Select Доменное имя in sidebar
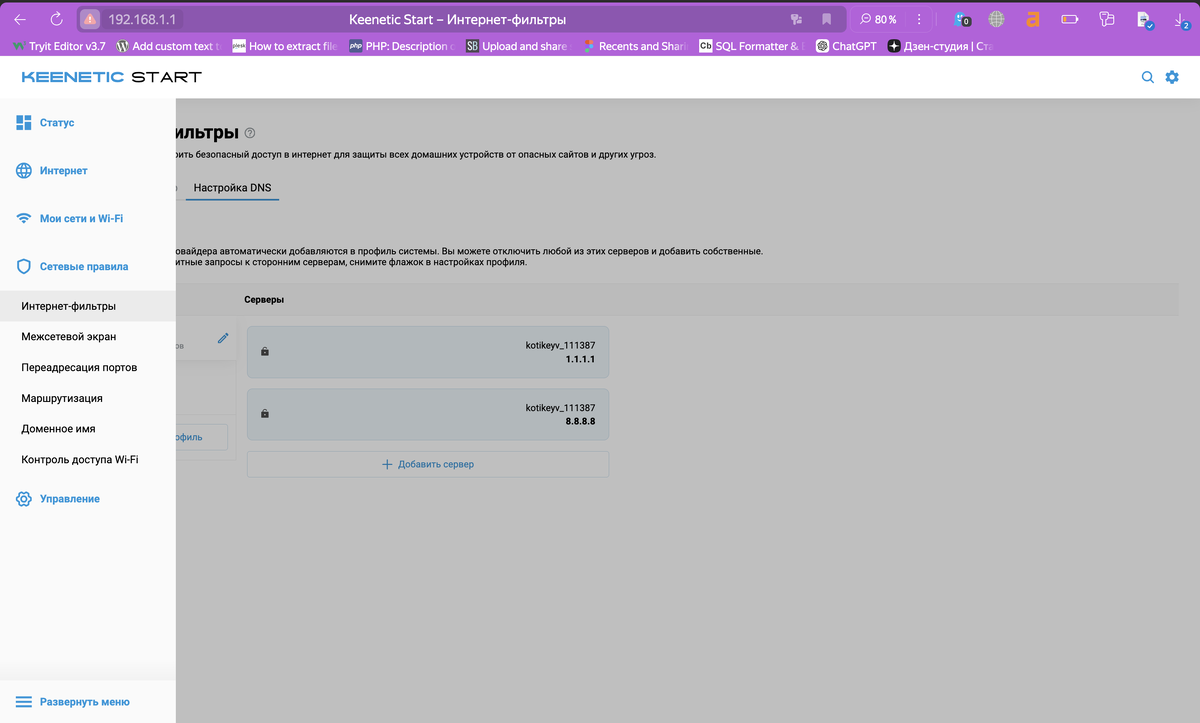Screen dimensions: 1200x723 (87, 428)
